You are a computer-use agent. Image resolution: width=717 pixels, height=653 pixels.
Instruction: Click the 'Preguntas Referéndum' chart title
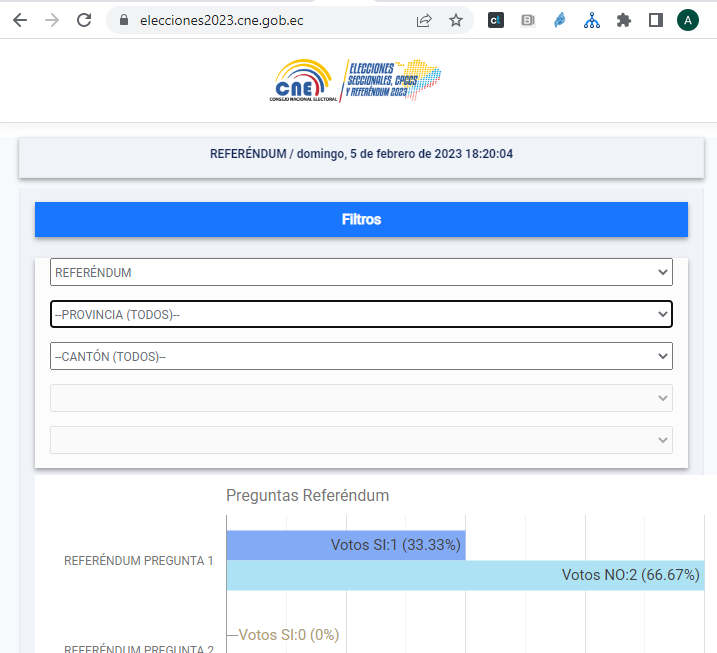308,496
